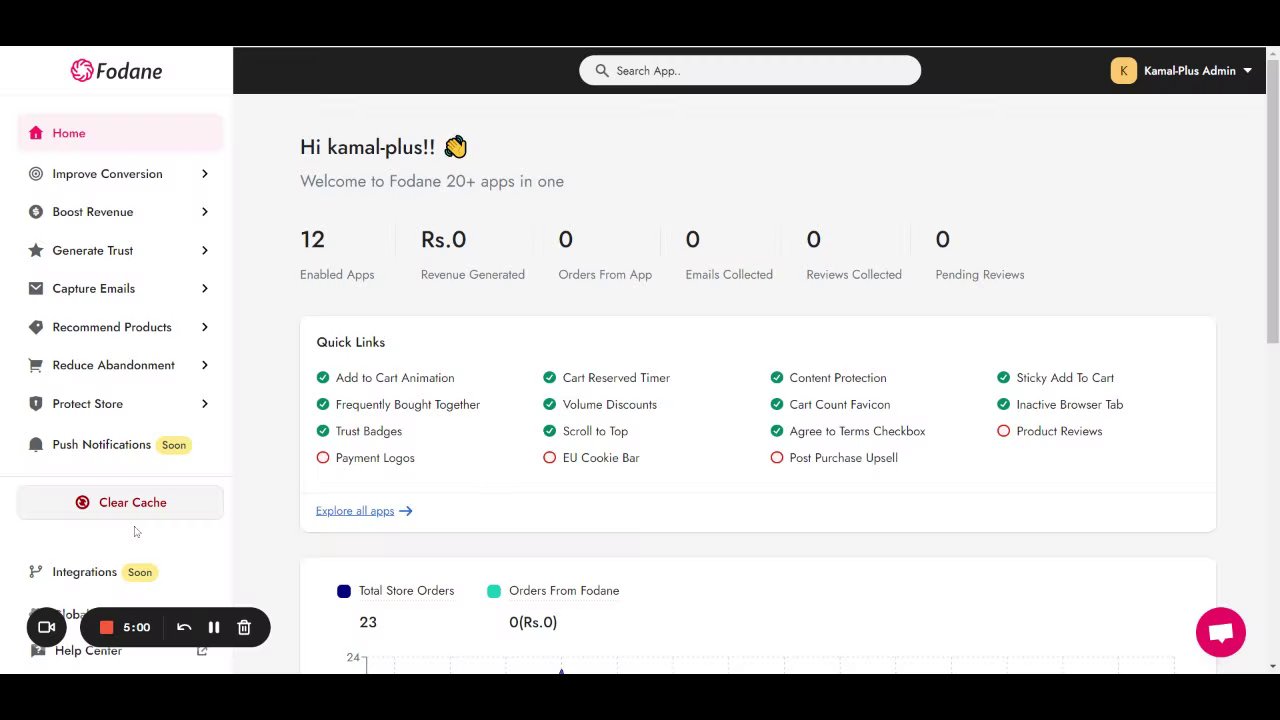Open the Payment Logos unchecked quick link

[x=365, y=458]
